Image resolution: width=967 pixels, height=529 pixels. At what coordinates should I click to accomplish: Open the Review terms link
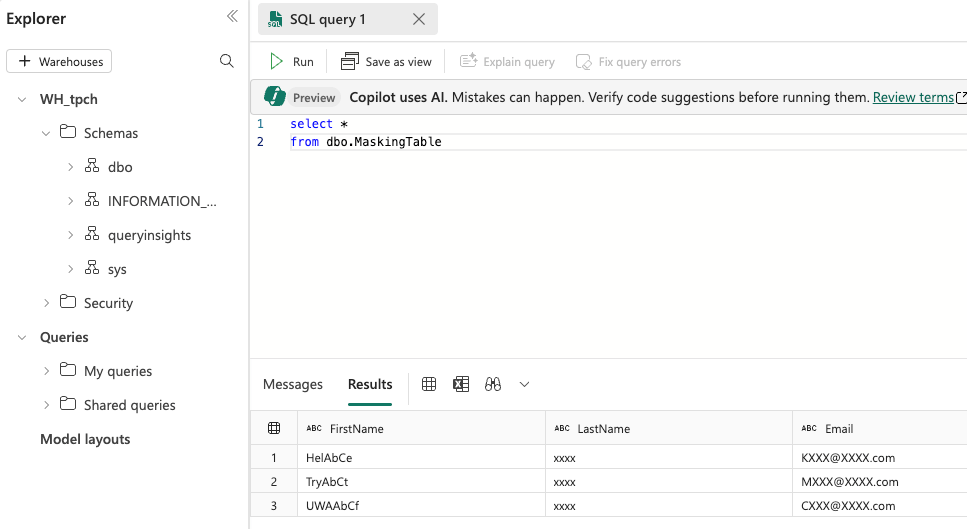[913, 97]
